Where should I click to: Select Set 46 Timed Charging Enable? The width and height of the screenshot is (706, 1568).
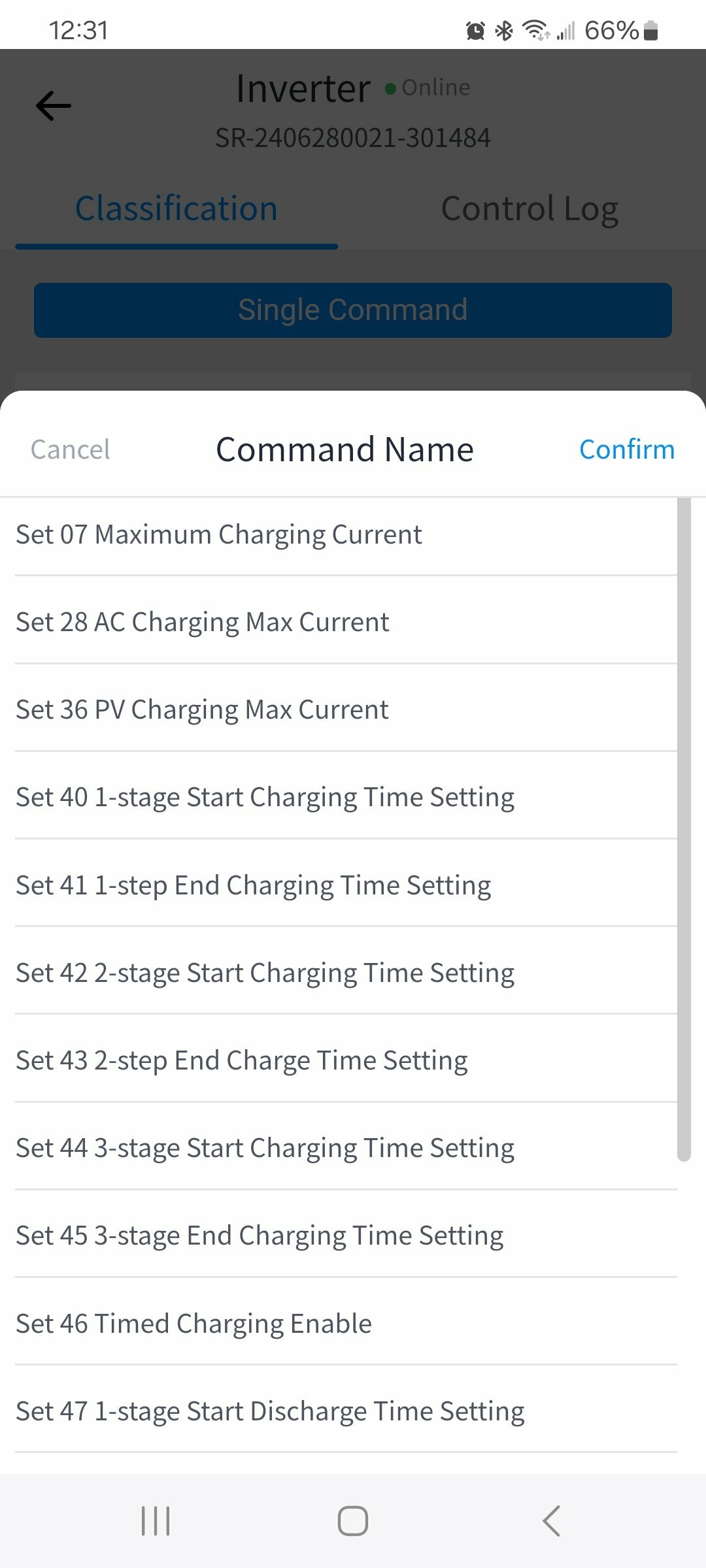click(x=346, y=1323)
